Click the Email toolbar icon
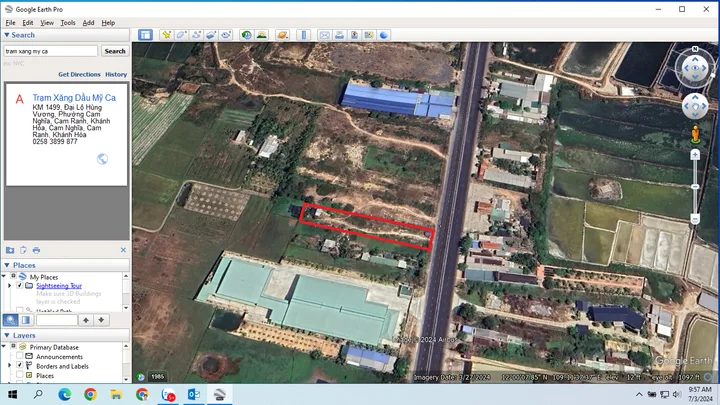The width and height of the screenshot is (720, 405). coord(325,35)
